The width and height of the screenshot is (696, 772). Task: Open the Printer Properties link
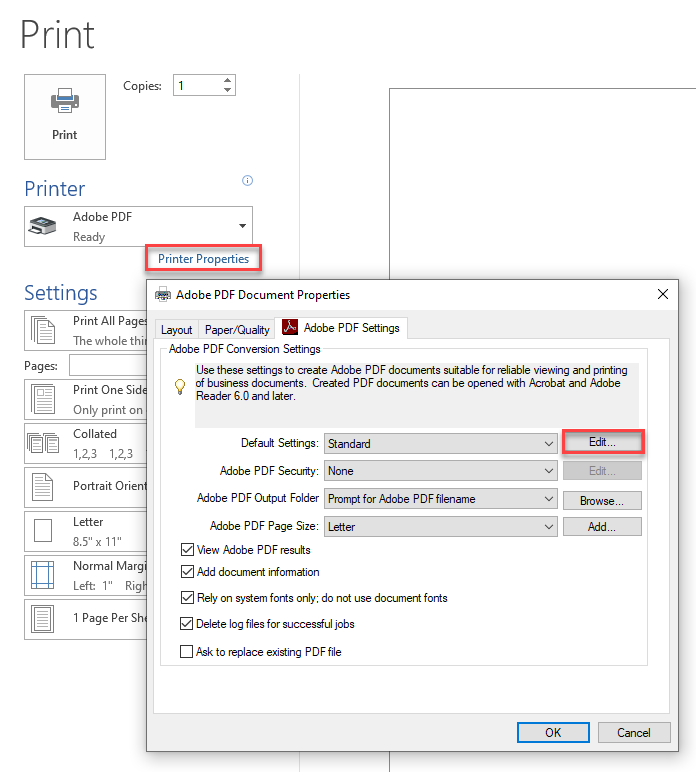pyautogui.click(x=203, y=258)
